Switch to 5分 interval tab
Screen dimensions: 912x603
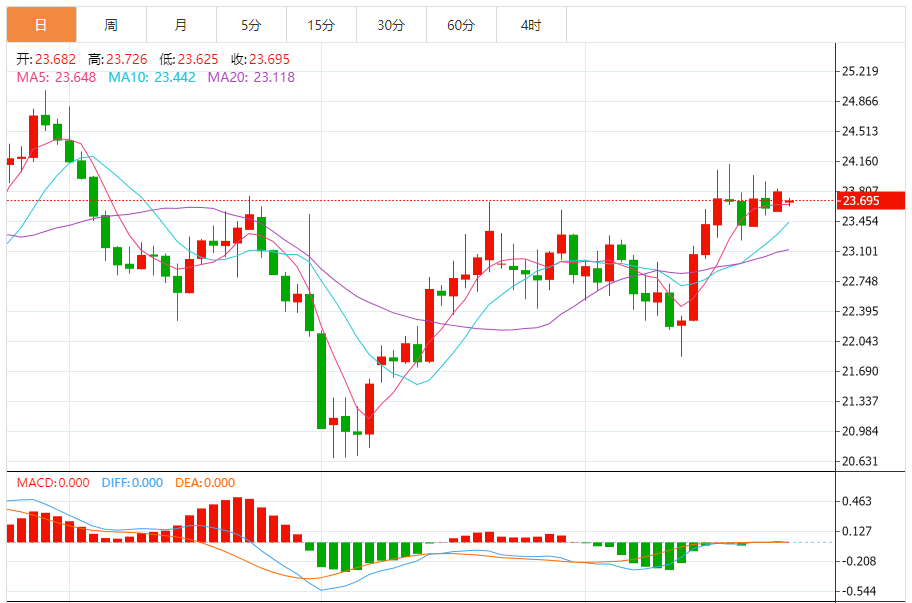coord(251,25)
